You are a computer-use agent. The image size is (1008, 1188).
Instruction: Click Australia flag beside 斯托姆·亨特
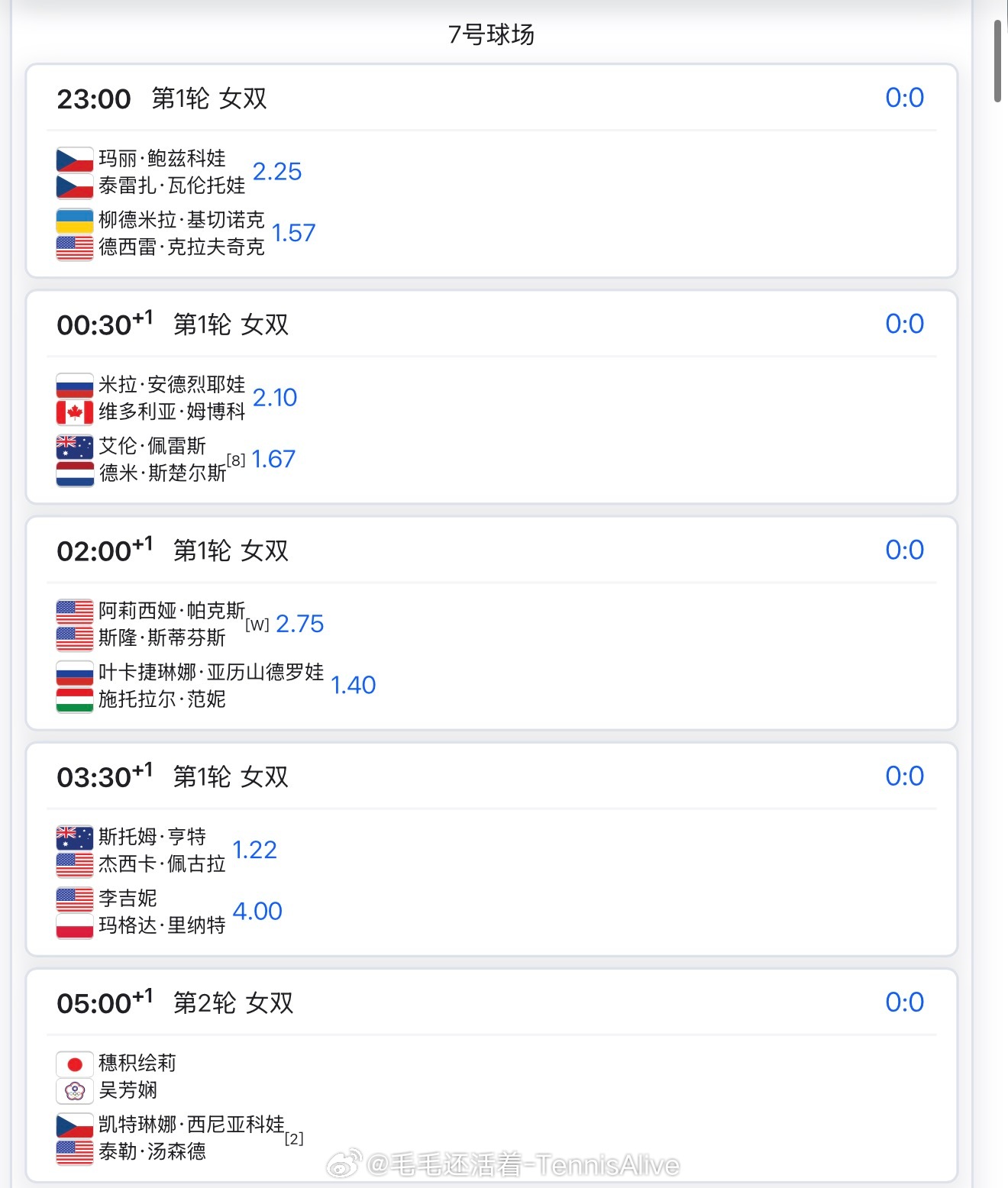tap(74, 838)
